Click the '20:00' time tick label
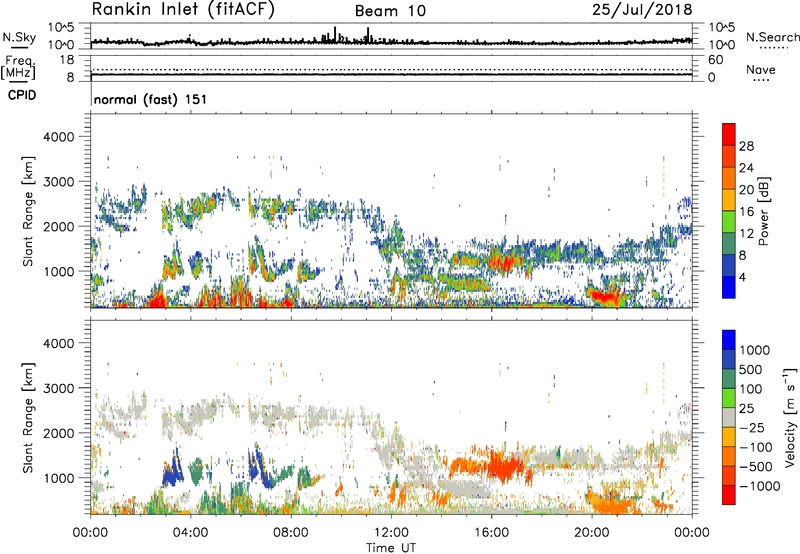Image resolution: width=800 pixels, height=554 pixels. click(x=591, y=533)
